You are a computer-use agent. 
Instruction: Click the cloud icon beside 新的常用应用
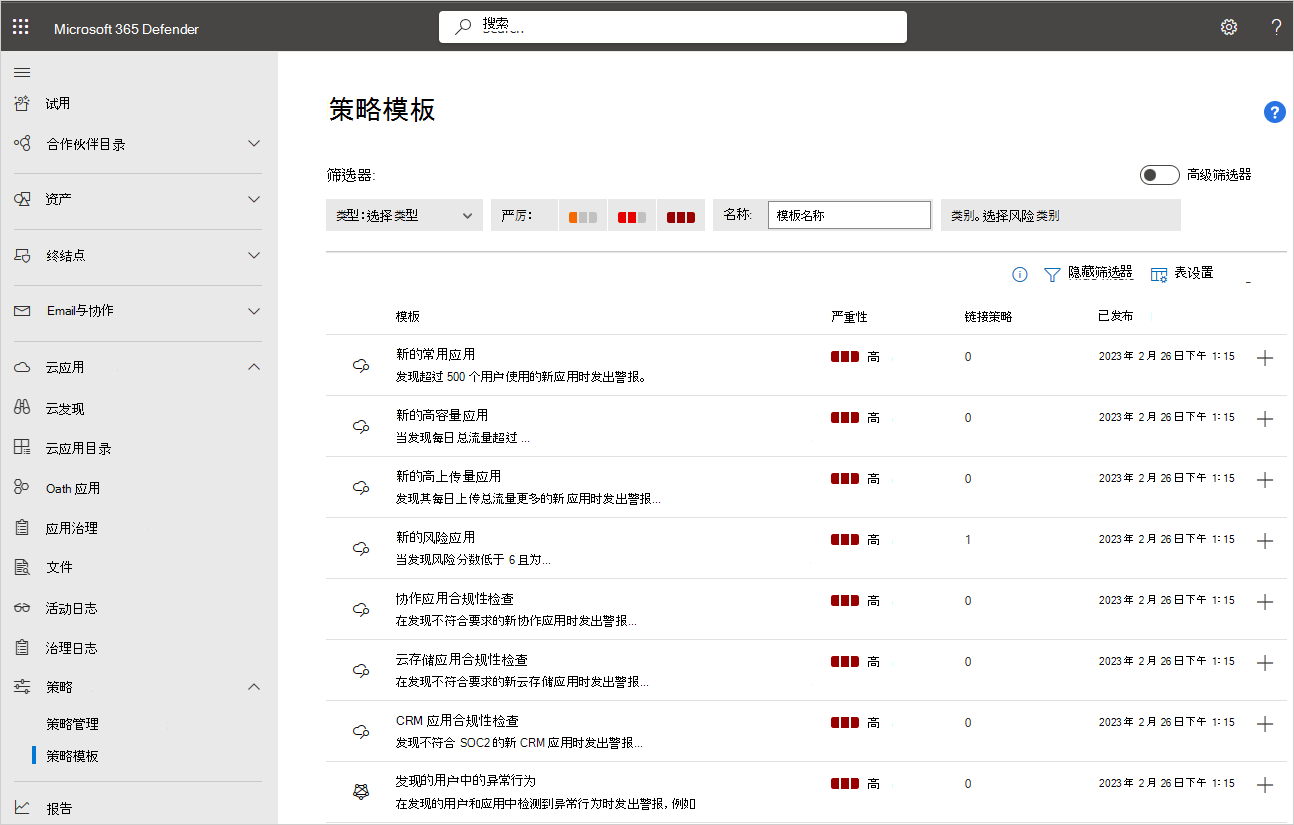click(x=361, y=366)
